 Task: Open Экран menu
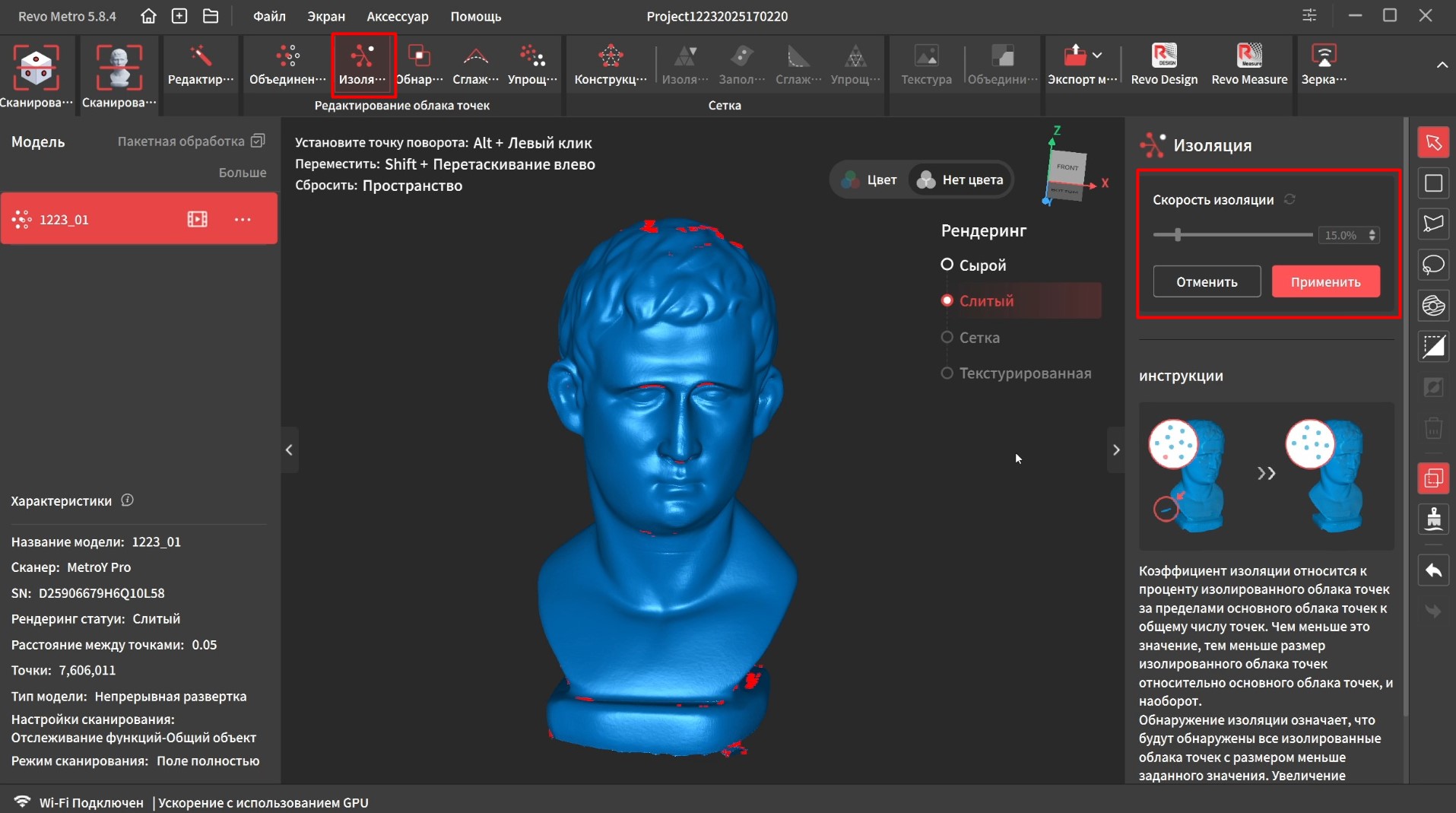326,16
